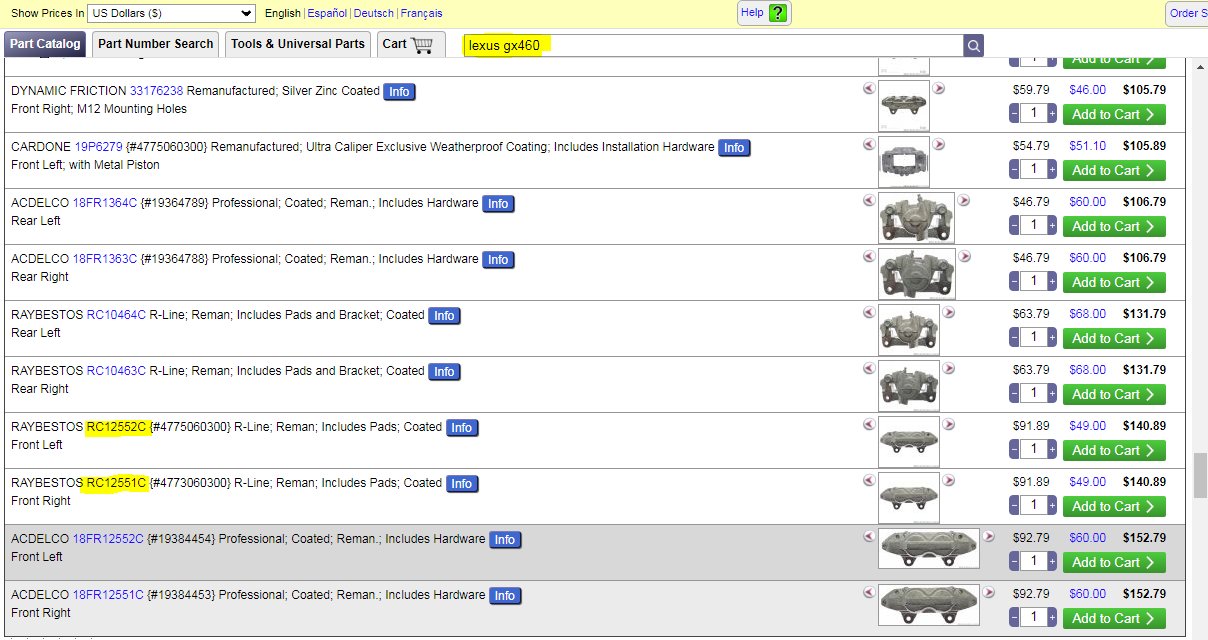Image resolution: width=1208 pixels, height=640 pixels.
Task: Show next image for ACDelco 18FR12552C
Action: (x=988, y=536)
